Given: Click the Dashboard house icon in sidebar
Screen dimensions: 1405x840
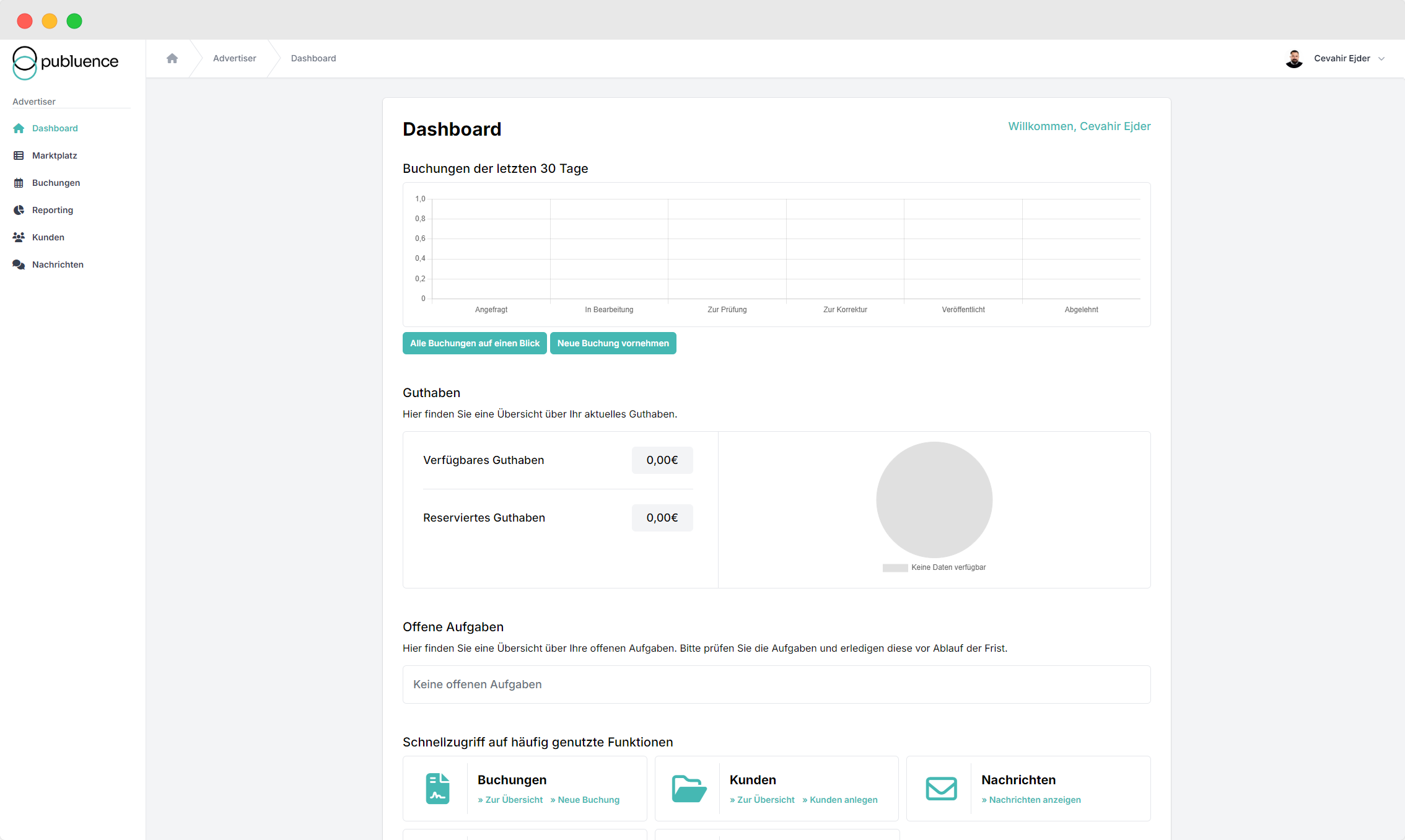Looking at the screenshot, I should 19,128.
